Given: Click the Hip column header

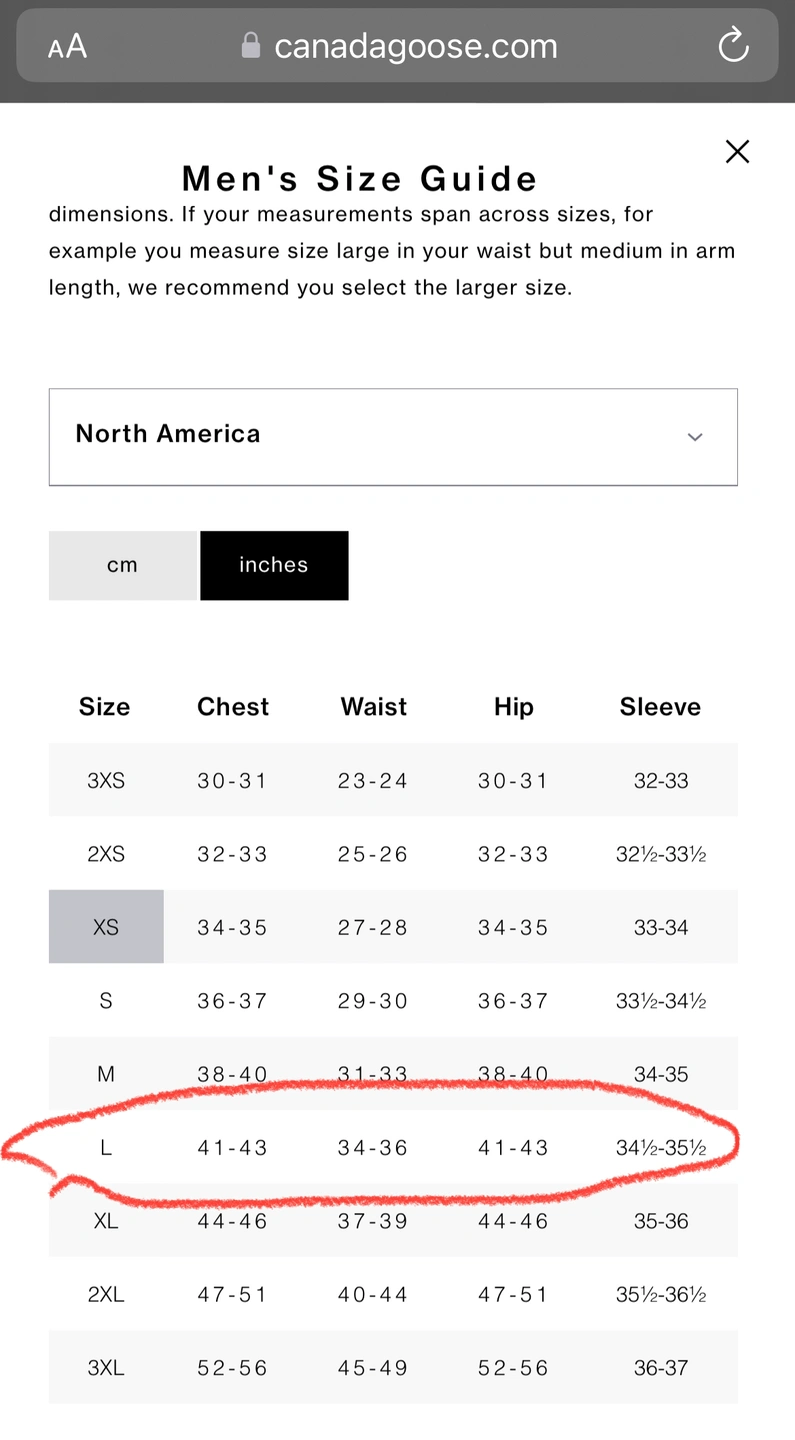Looking at the screenshot, I should click(513, 707).
